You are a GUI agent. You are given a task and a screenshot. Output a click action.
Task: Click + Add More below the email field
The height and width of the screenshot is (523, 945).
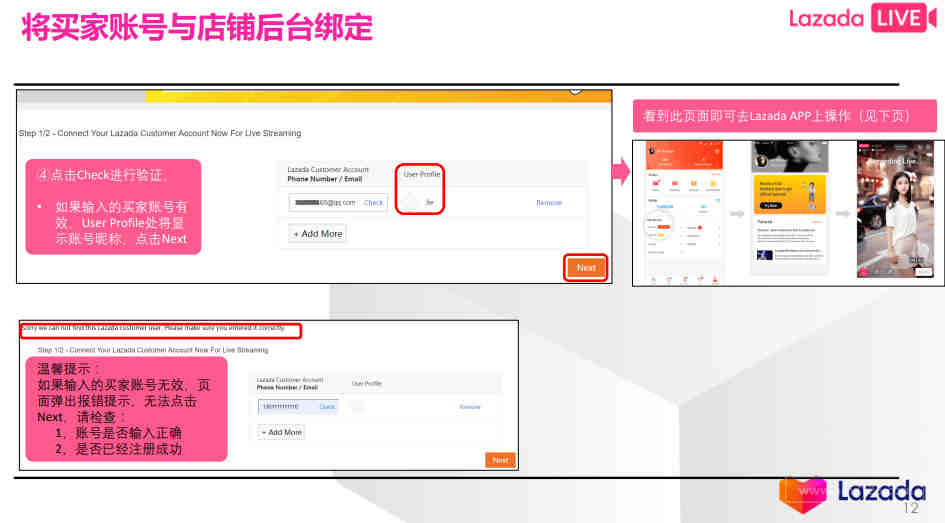318,234
